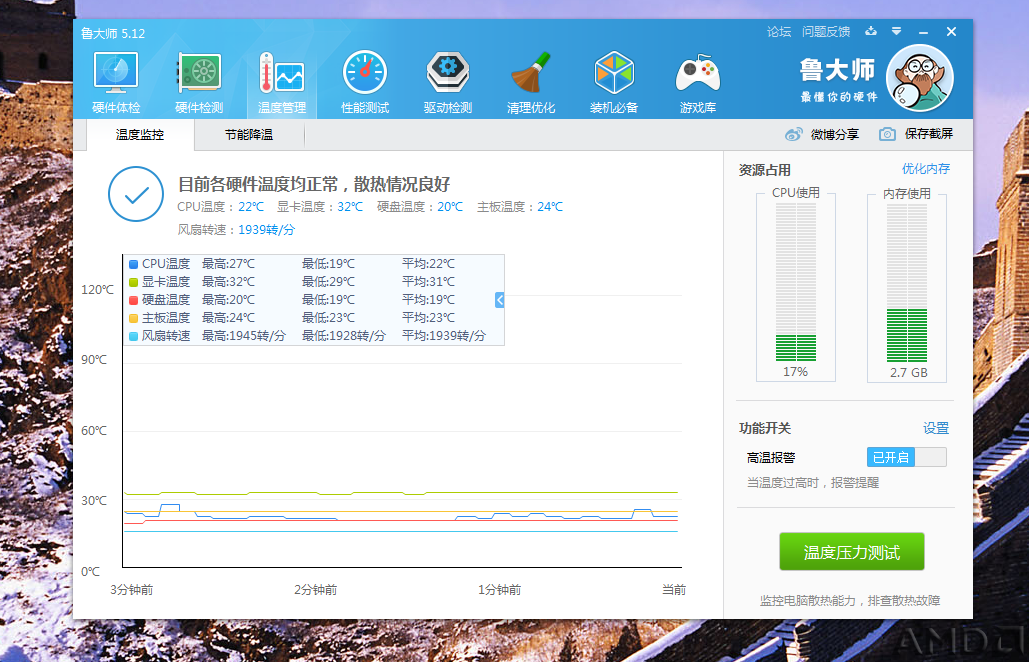
Task: Click the 鲁大师 mascot avatar
Action: [920, 77]
